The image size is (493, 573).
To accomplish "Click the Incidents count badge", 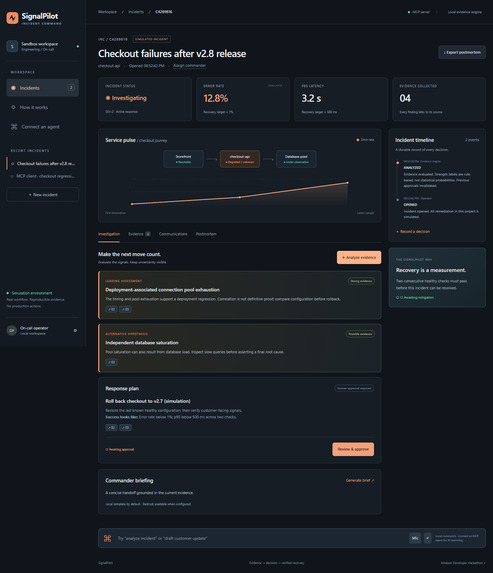I will coord(71,88).
